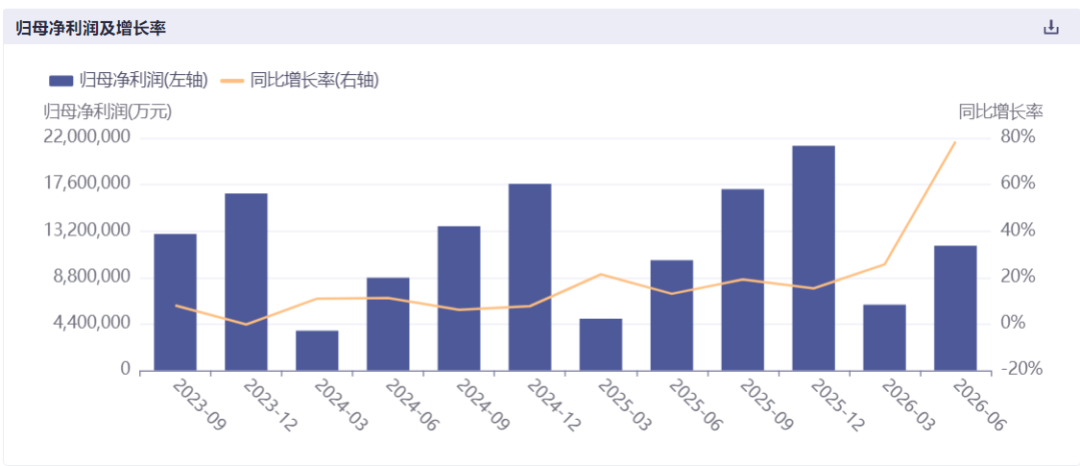
Task: Select the 2025-03 net profit bar
Action: click(x=601, y=345)
